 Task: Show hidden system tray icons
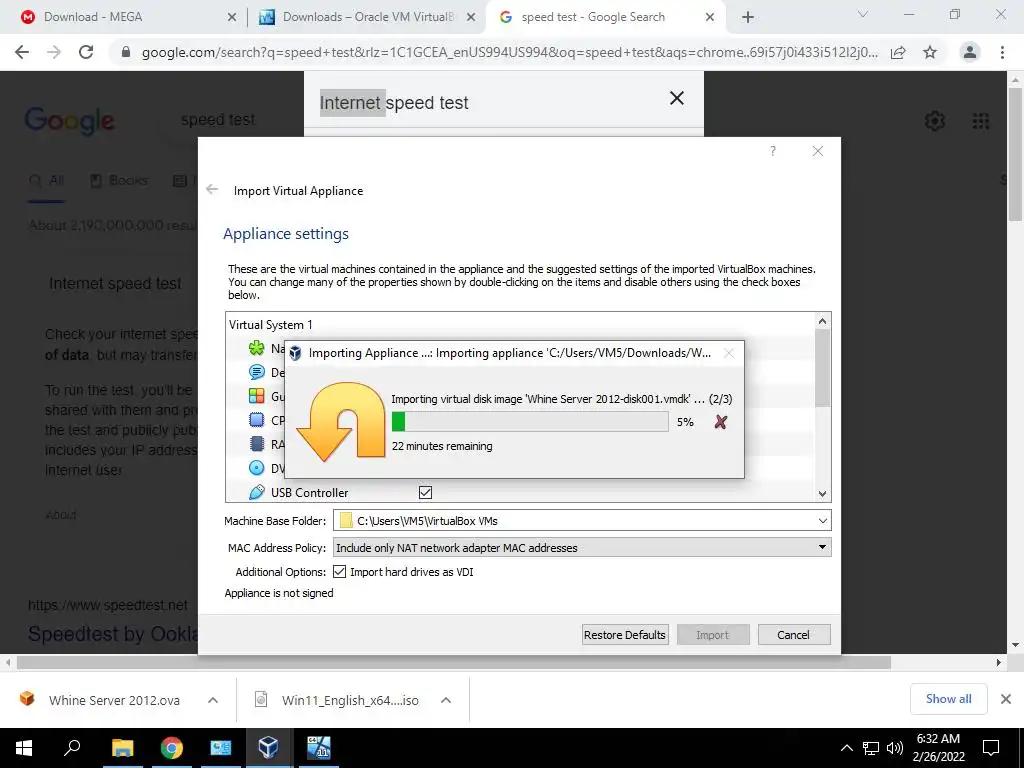coord(846,748)
